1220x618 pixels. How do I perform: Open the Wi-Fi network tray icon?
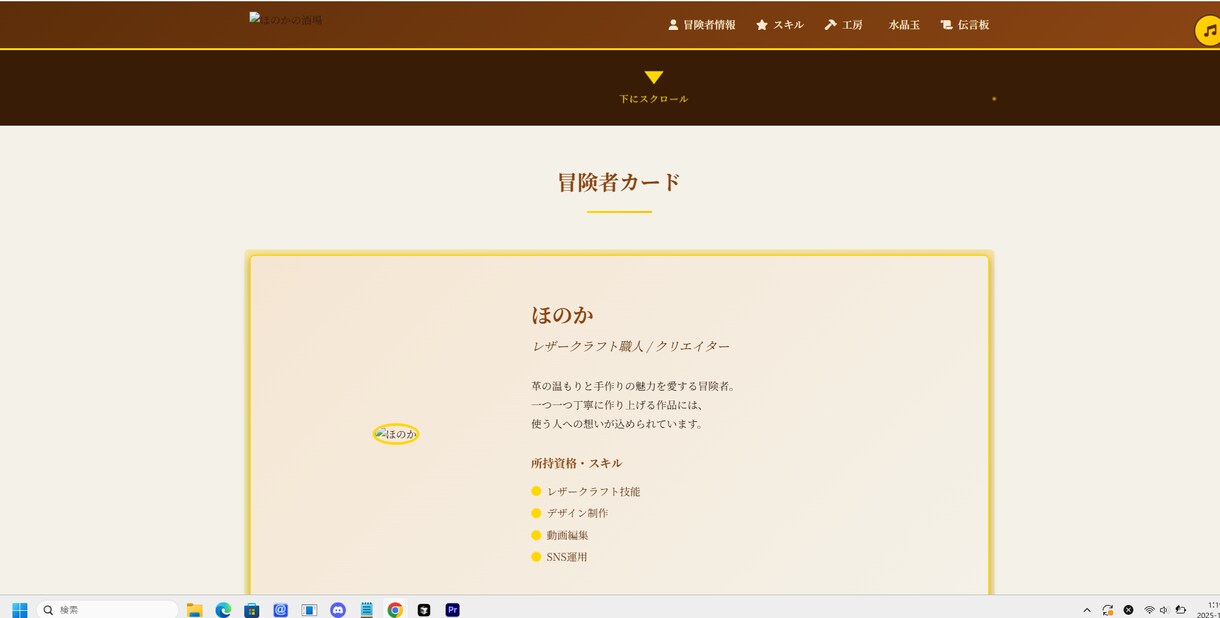pyautogui.click(x=1150, y=610)
